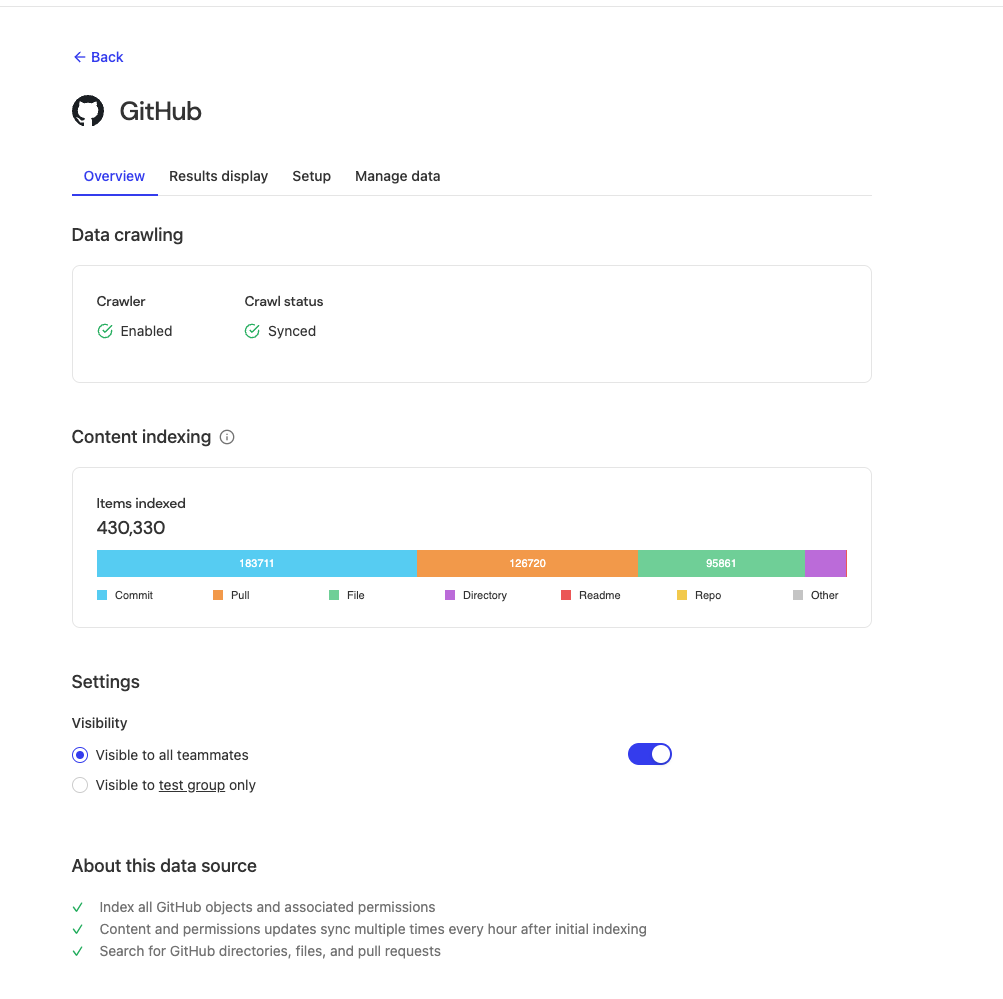Screen dimensions: 1003x999
Task: Click the Pull legend color square
Action: pos(218,595)
